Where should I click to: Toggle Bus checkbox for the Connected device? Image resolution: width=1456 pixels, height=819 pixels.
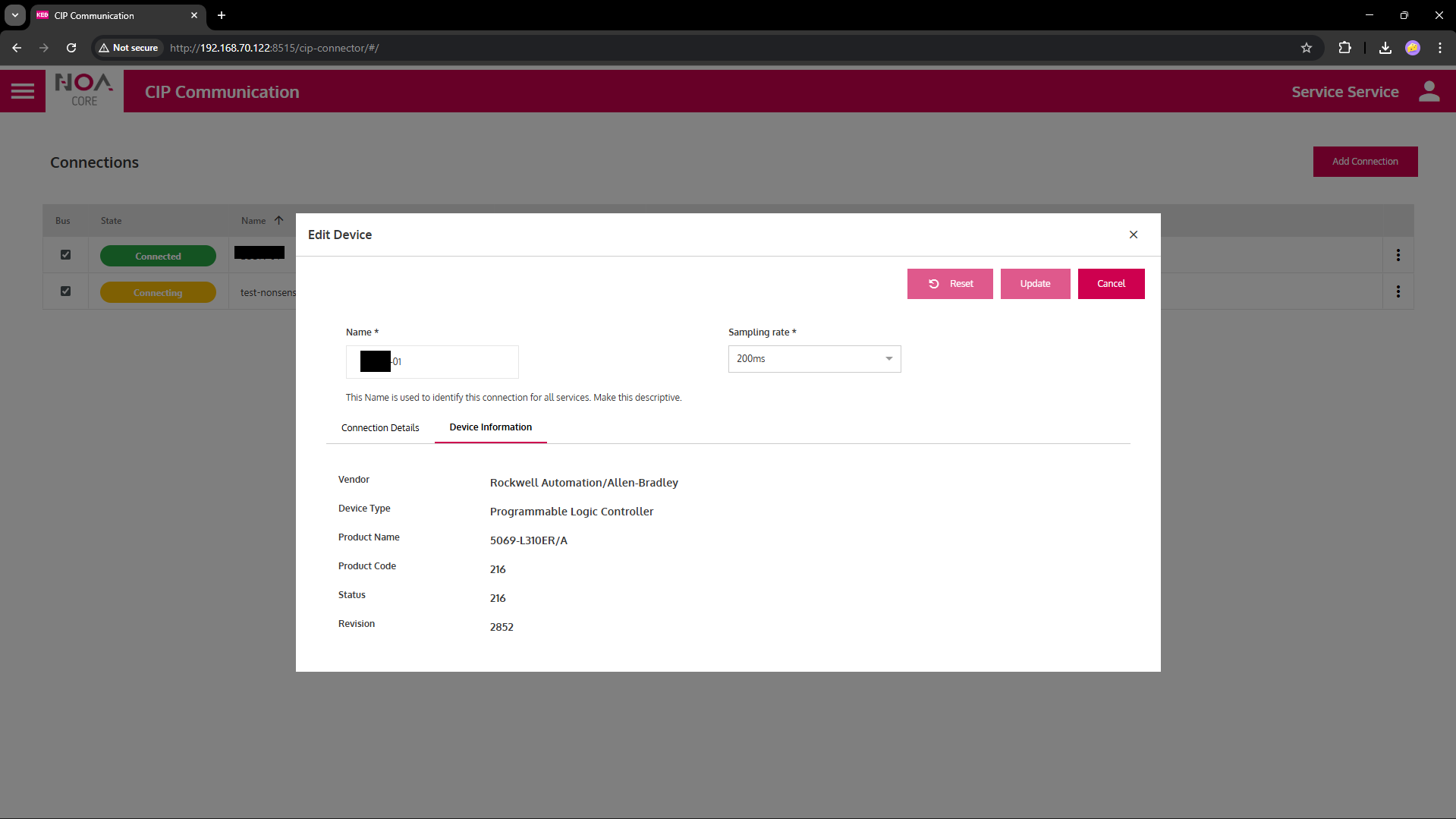[66, 255]
